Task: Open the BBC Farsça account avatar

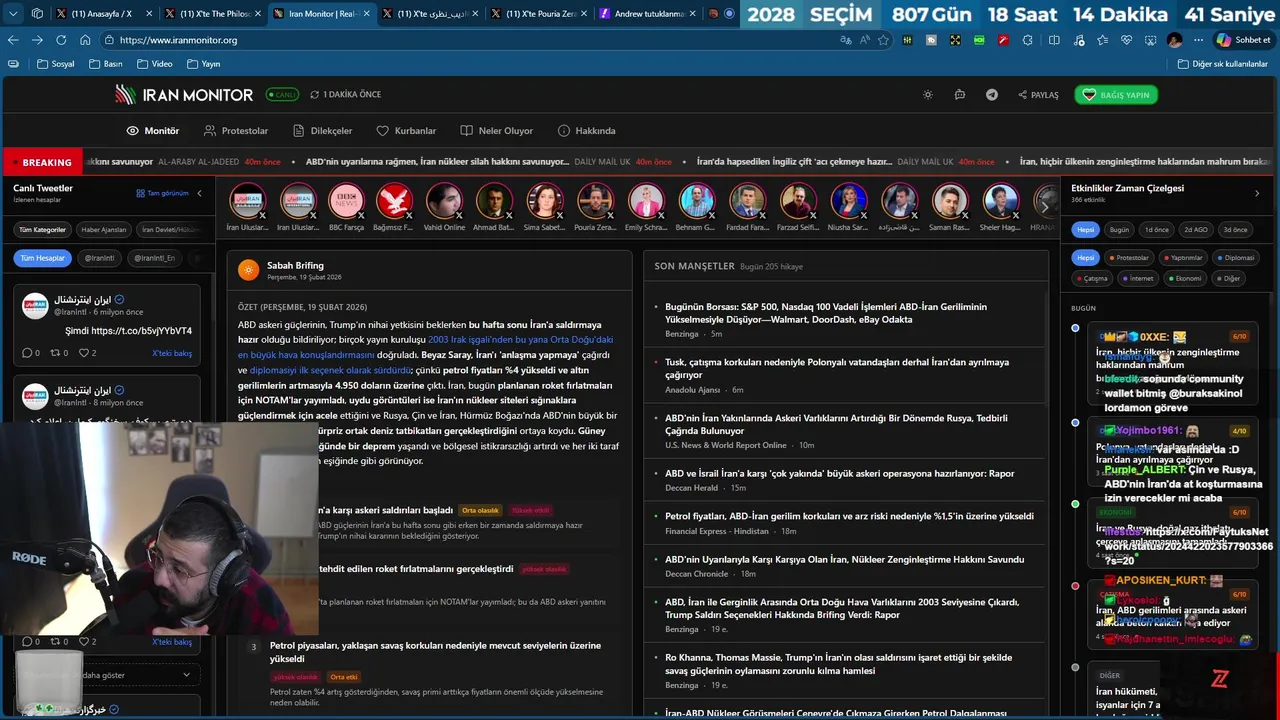Action: coord(346,201)
